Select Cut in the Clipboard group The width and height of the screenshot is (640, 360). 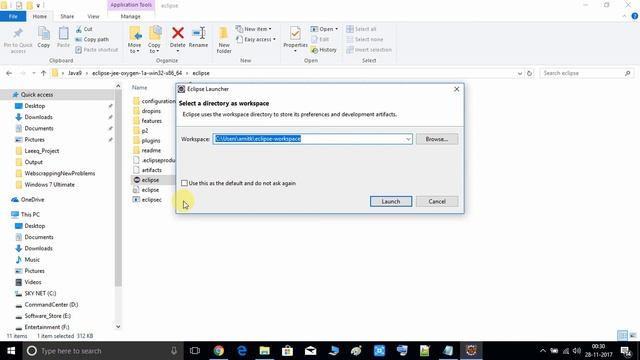tap(84, 29)
